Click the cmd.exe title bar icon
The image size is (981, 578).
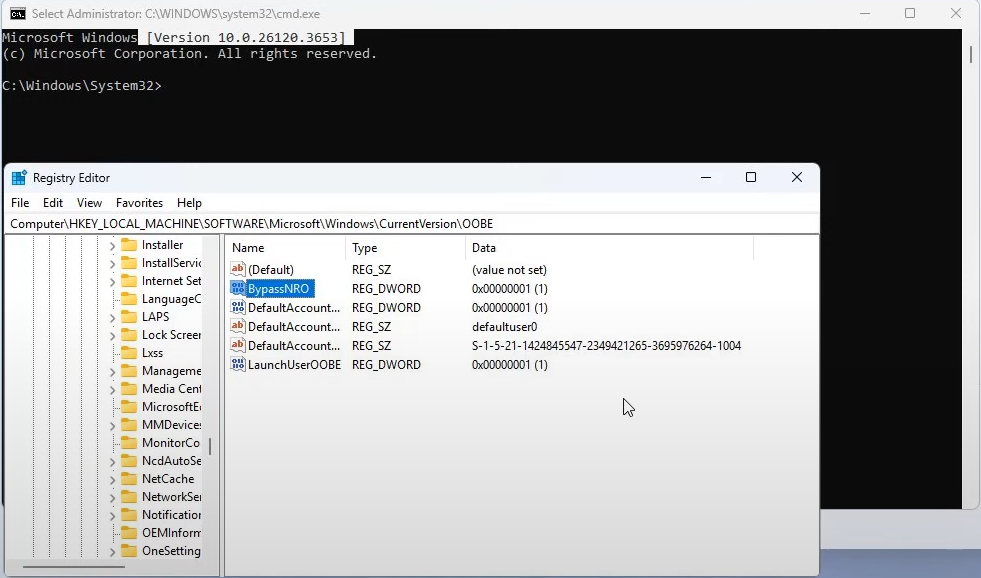pos(18,13)
